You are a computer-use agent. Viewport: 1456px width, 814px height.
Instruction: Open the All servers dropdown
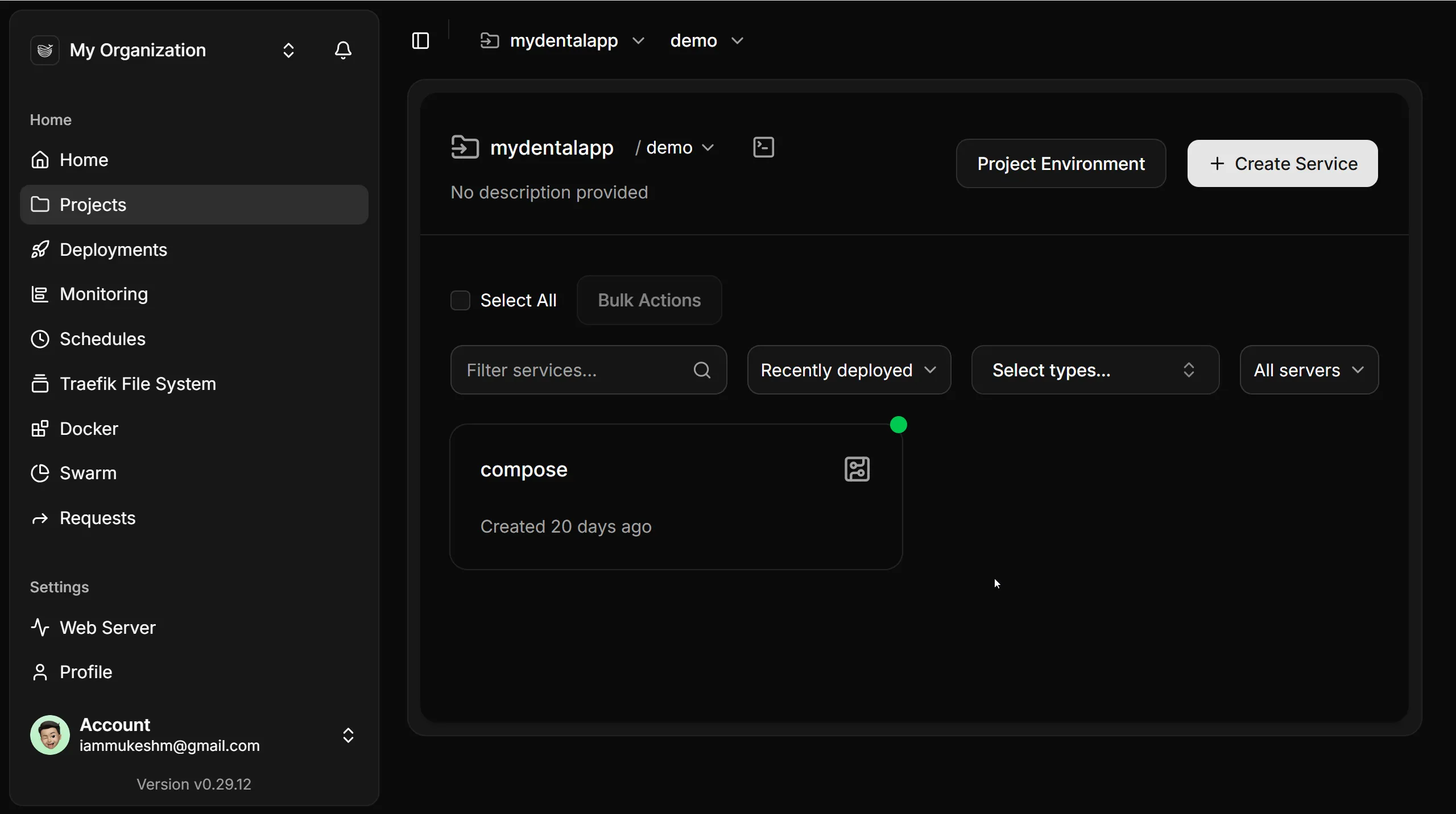(x=1309, y=370)
